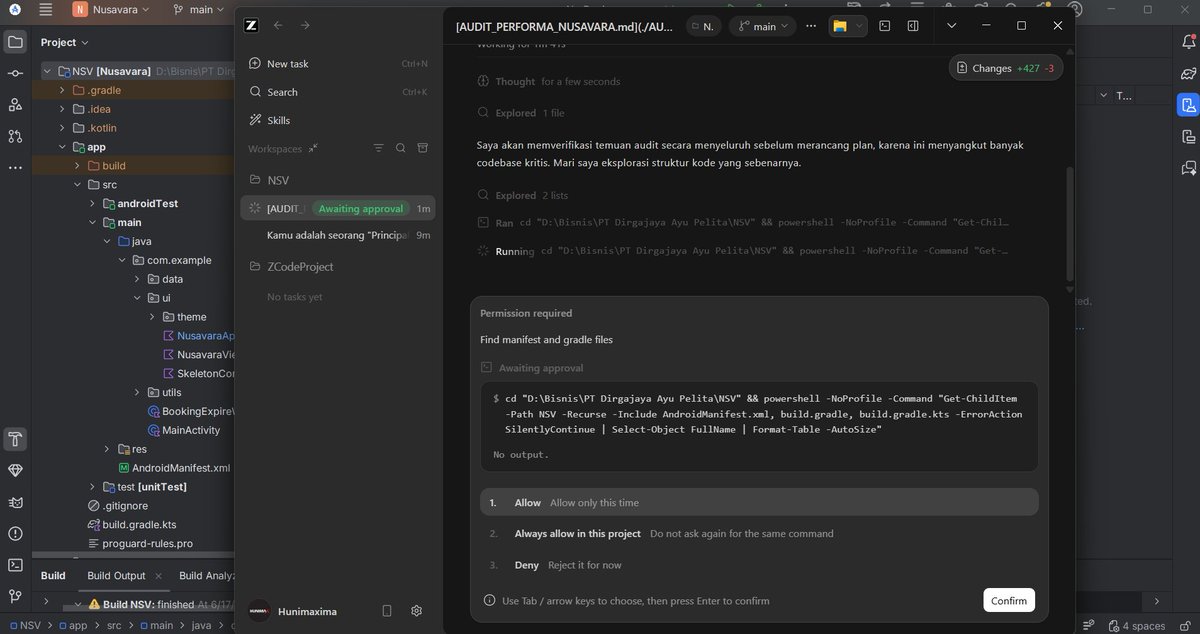This screenshot has height=634, width=1200.
Task: Go back with ZCode left arrow
Action: point(278,26)
